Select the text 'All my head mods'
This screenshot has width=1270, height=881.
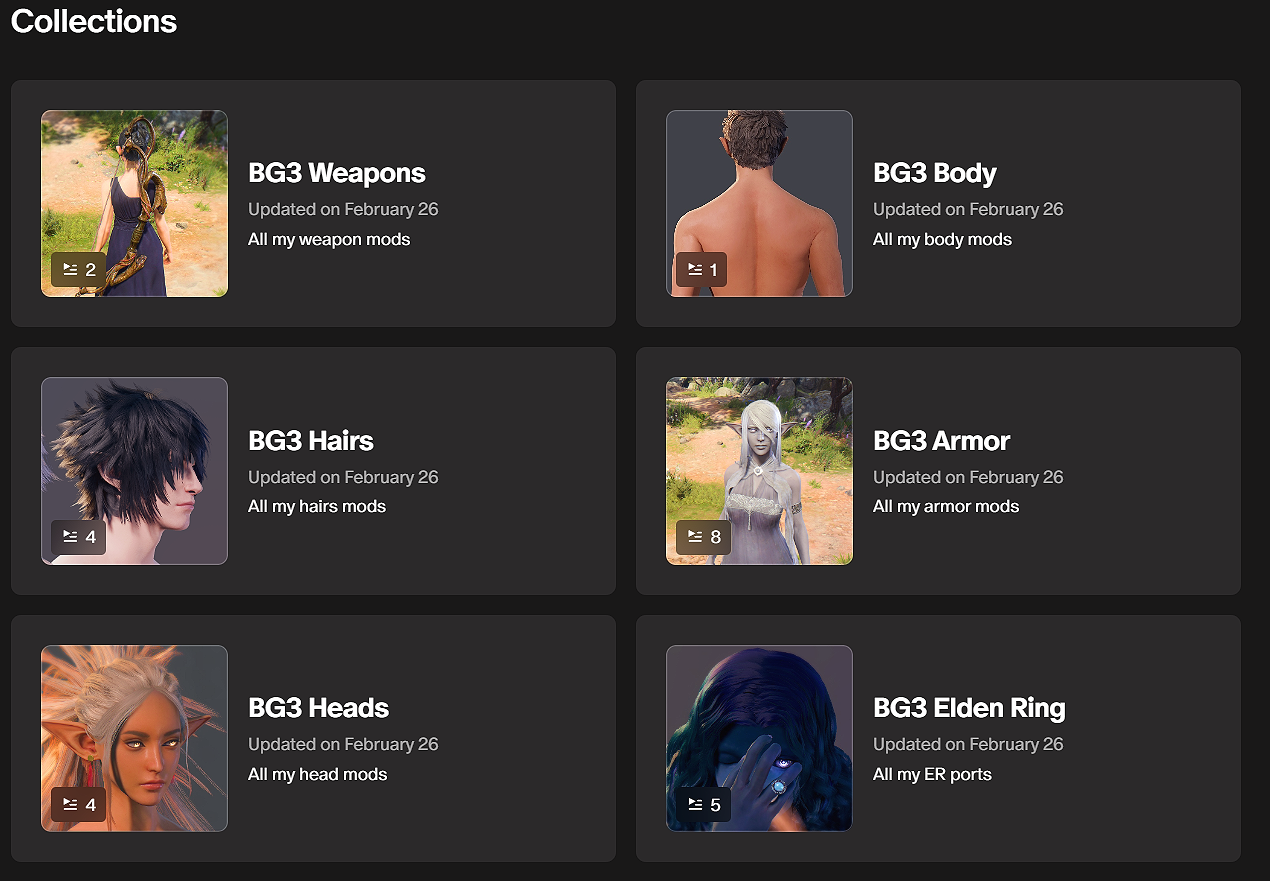coord(318,774)
